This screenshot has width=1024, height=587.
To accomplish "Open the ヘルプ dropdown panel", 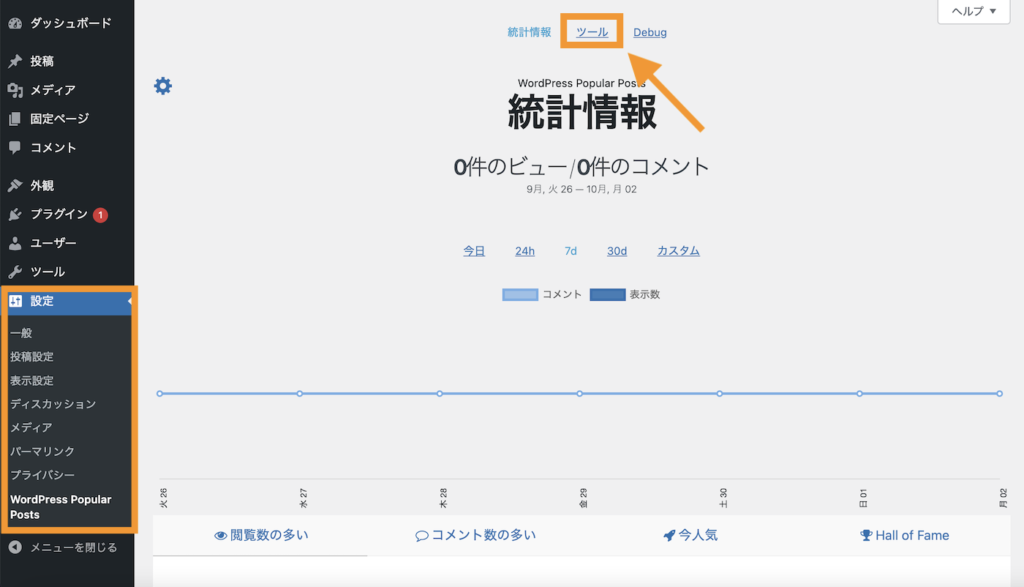I will point(971,12).
